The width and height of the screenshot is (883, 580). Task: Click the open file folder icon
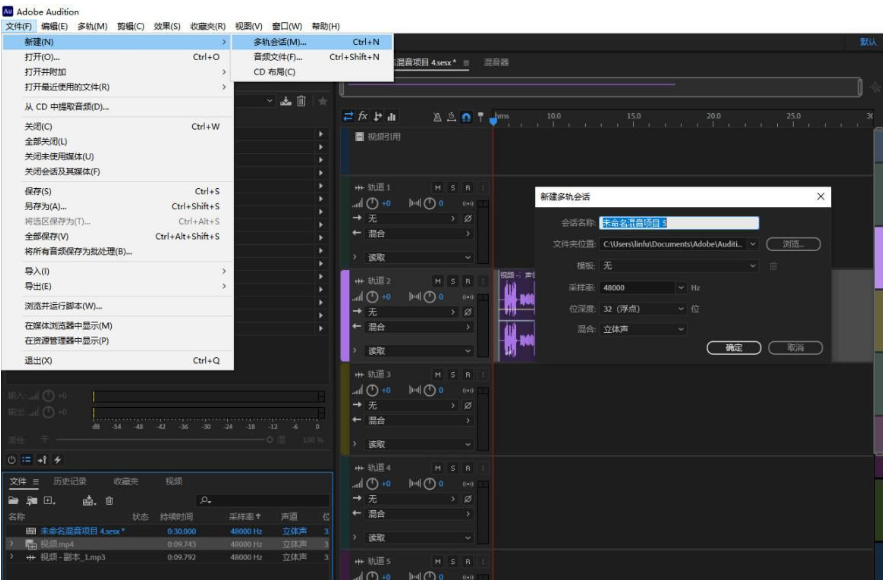point(14,500)
